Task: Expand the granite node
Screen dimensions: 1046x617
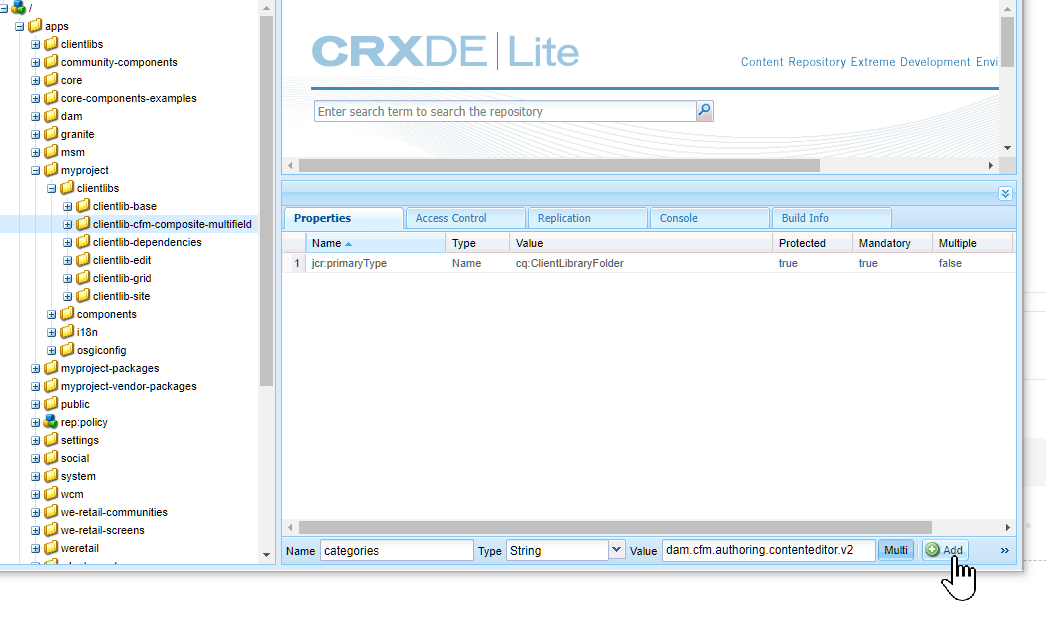Action: coord(35,134)
